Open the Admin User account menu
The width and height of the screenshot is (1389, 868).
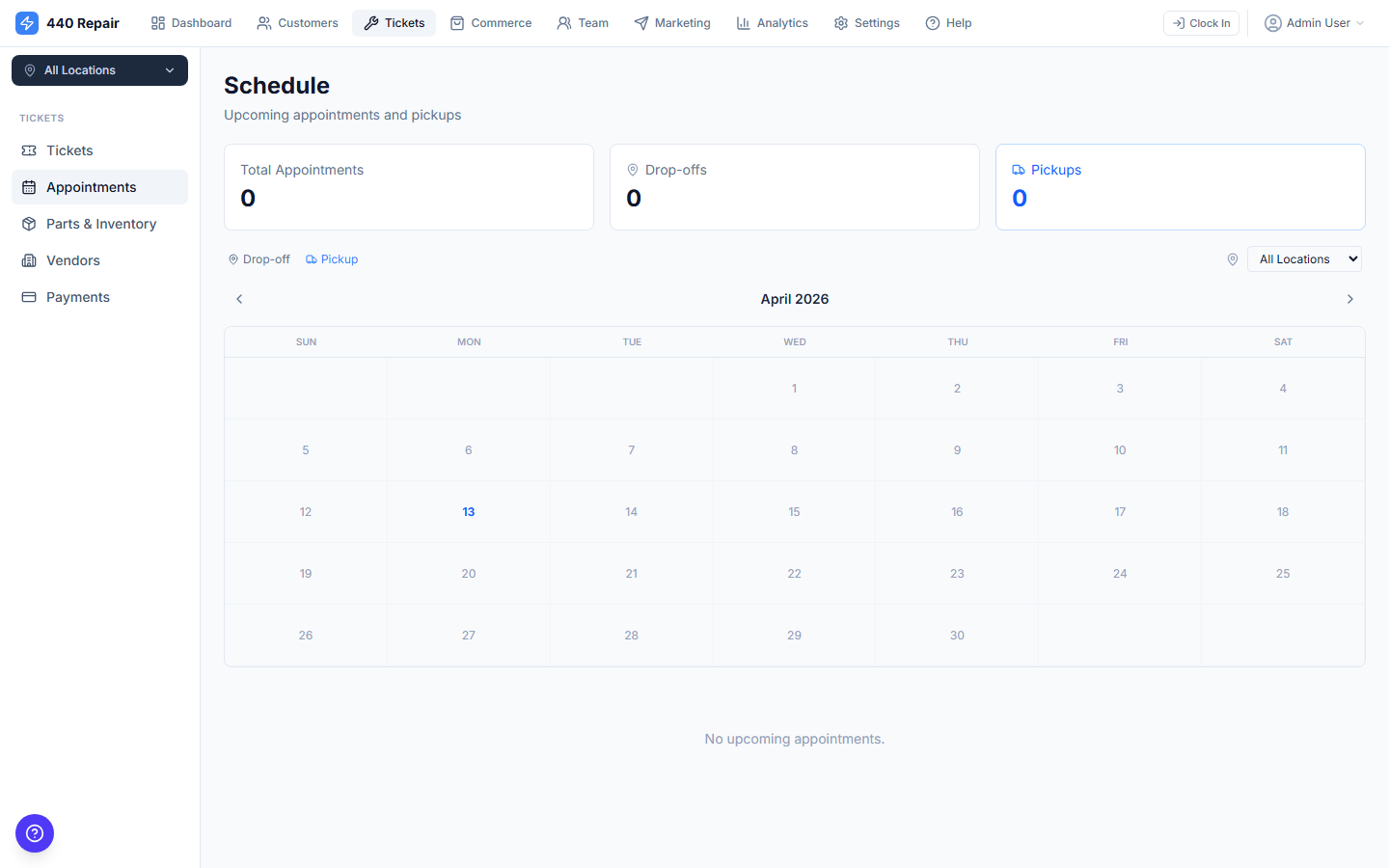pyautogui.click(x=1314, y=22)
